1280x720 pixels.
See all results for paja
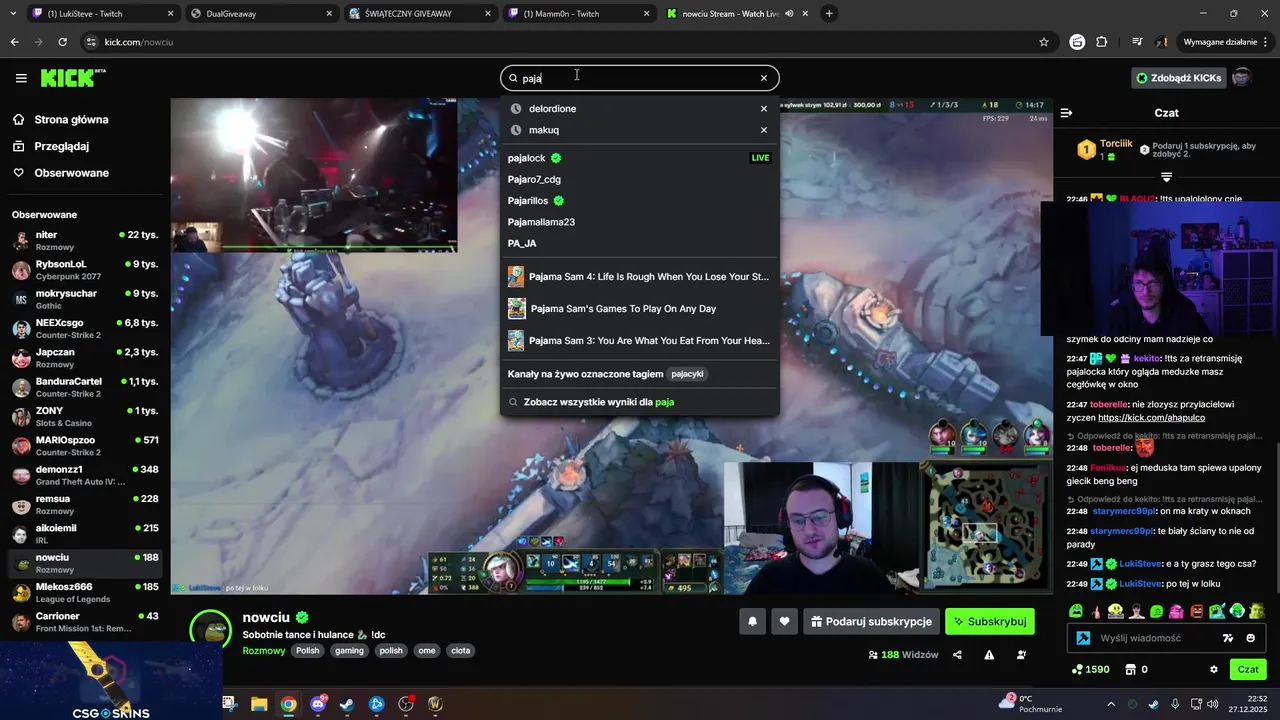[x=639, y=402]
